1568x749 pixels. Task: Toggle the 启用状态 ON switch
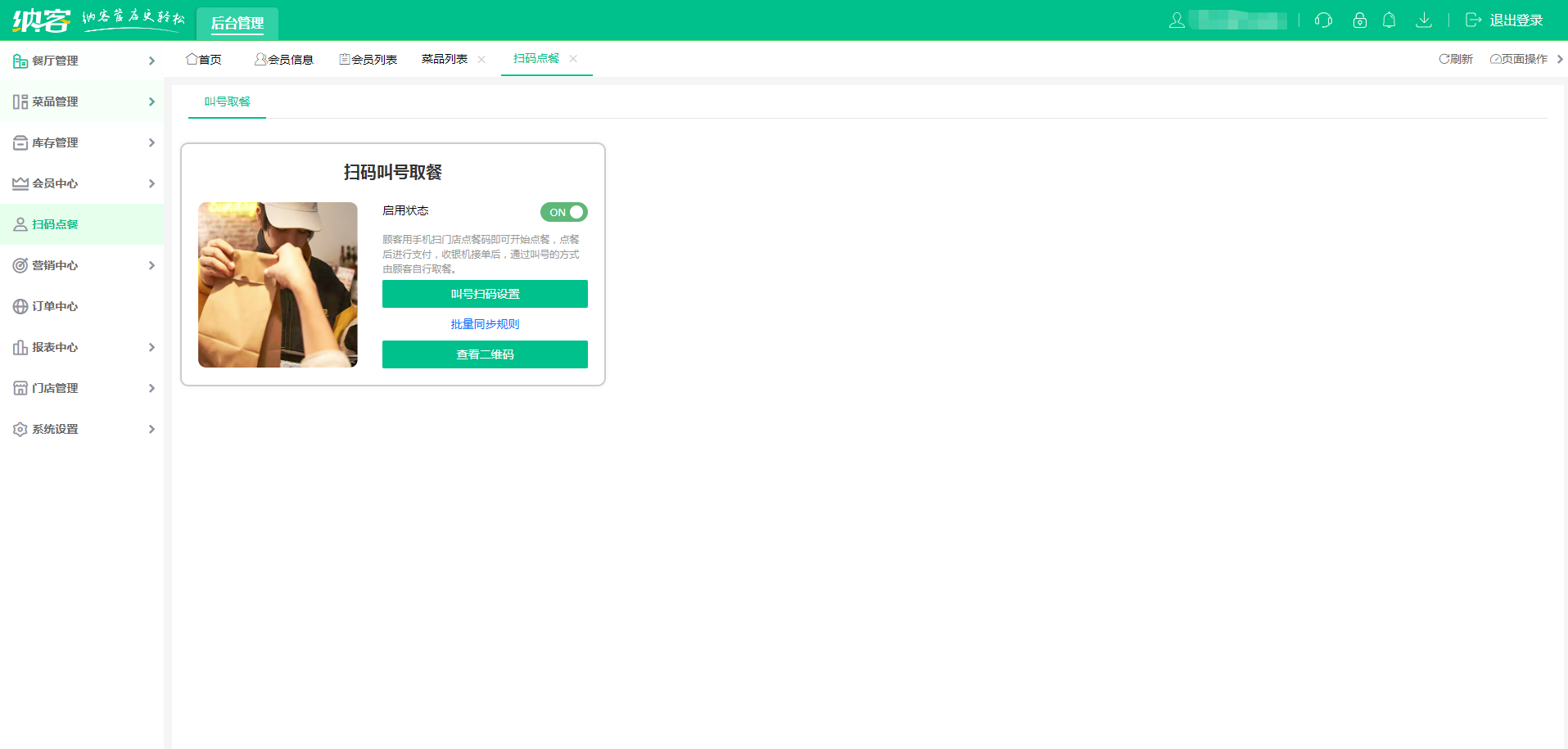[x=564, y=212]
